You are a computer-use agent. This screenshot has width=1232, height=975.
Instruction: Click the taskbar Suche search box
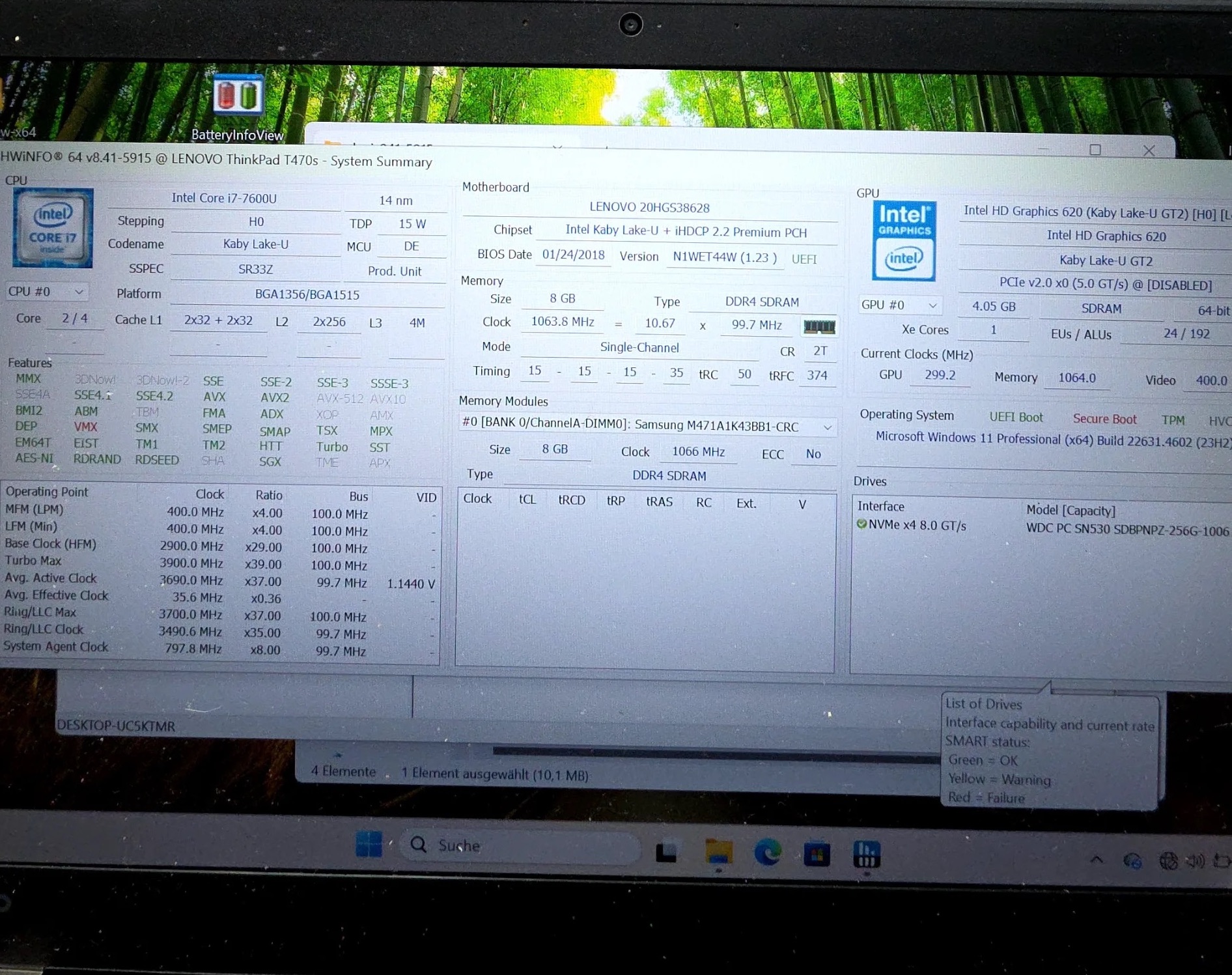click(519, 845)
